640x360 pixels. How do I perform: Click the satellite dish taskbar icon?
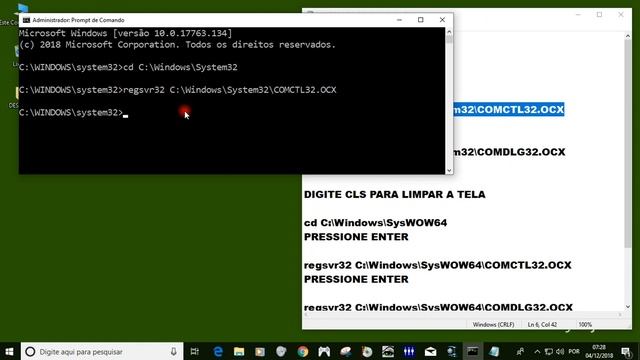click(345, 351)
